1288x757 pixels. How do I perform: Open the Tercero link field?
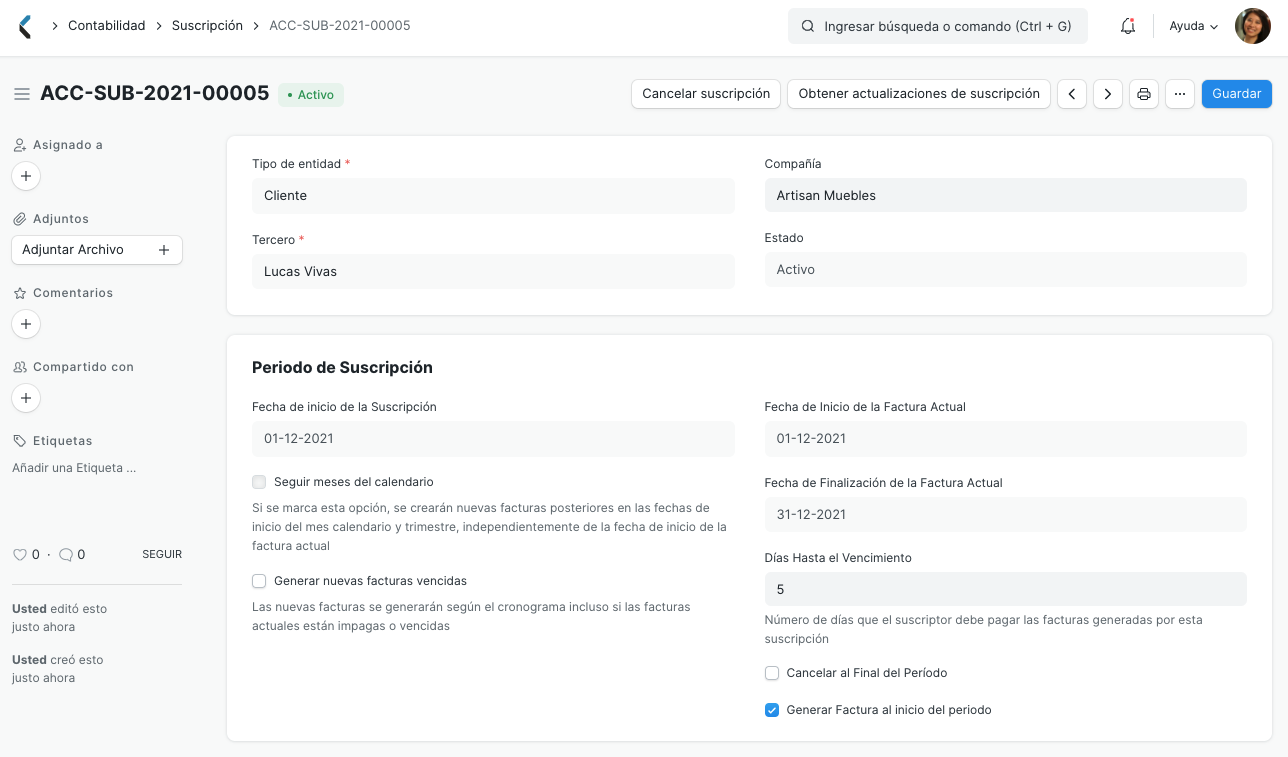[x=493, y=272]
